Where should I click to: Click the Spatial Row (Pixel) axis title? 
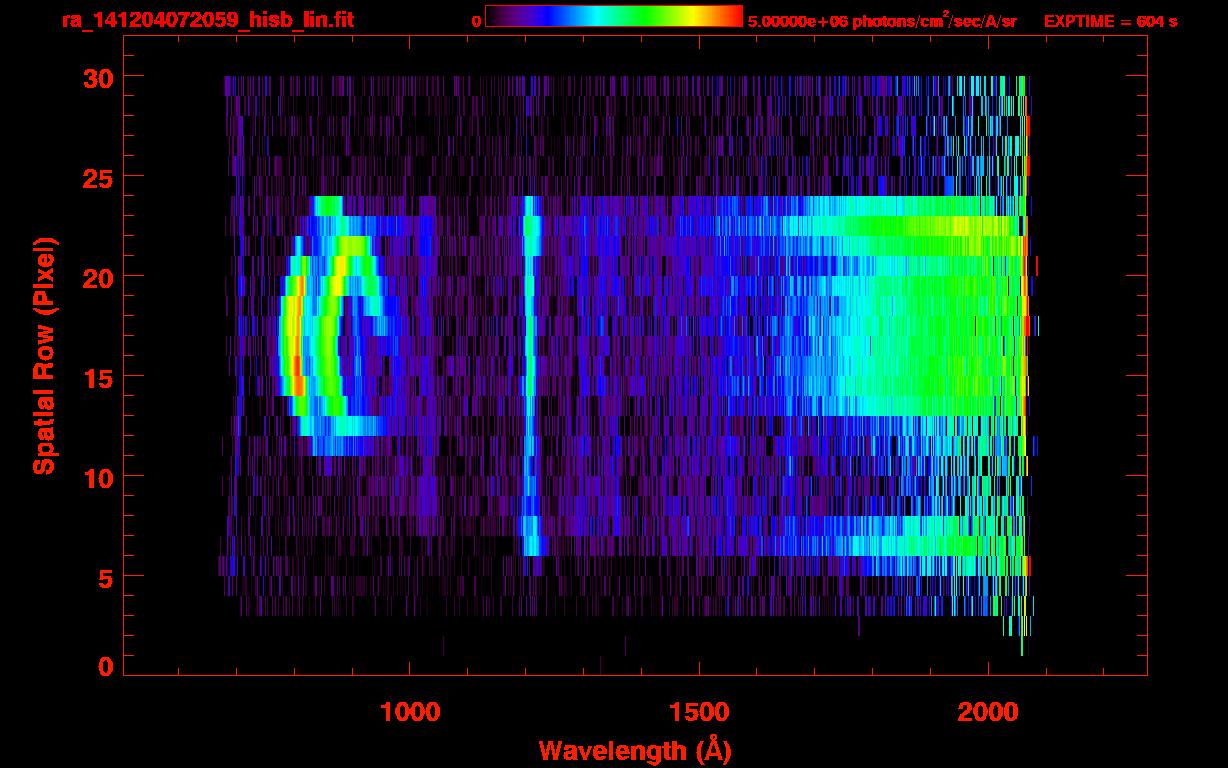click(x=43, y=355)
